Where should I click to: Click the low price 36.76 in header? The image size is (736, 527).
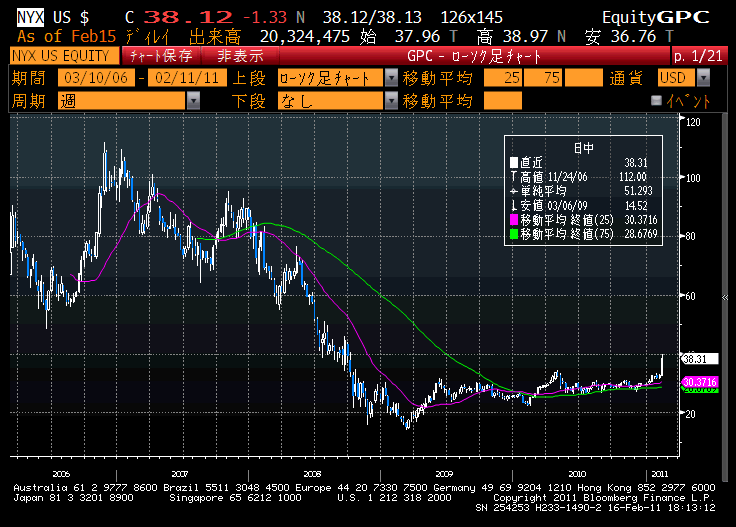(x=633, y=36)
